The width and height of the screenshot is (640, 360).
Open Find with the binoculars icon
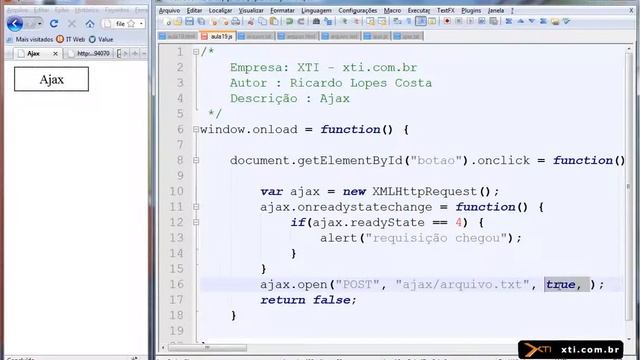coord(316,21)
